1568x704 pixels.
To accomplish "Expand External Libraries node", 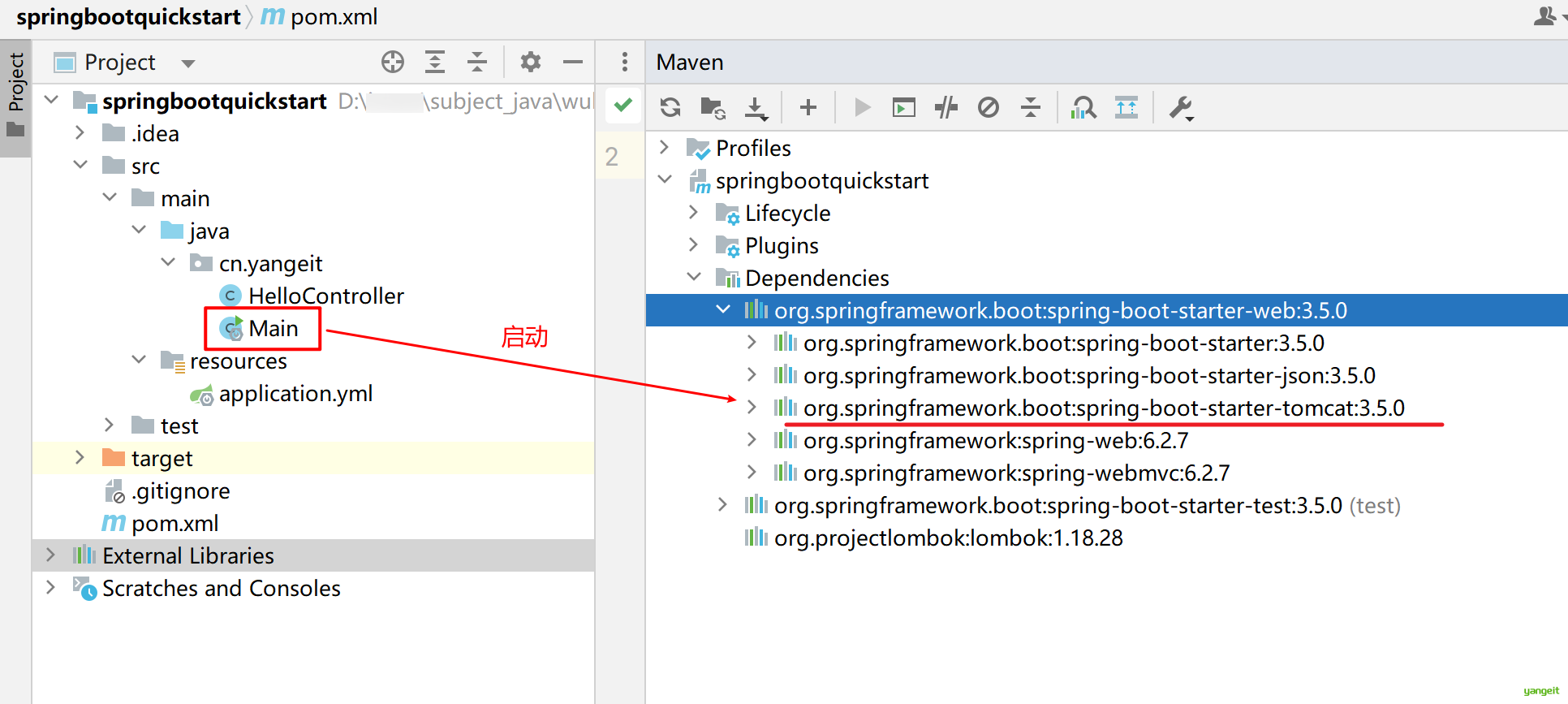I will click(x=50, y=555).
